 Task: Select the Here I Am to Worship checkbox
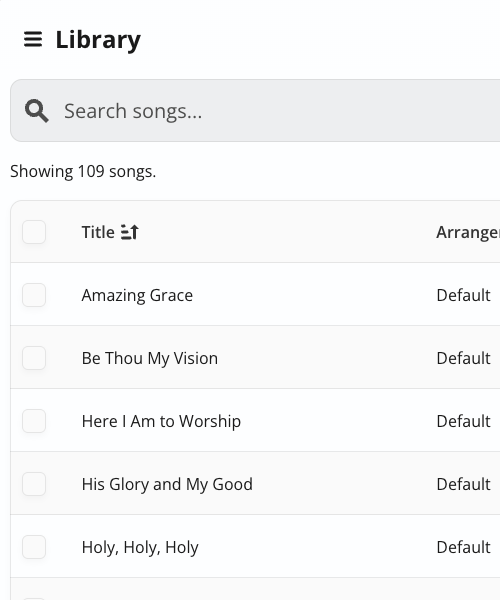(34, 421)
